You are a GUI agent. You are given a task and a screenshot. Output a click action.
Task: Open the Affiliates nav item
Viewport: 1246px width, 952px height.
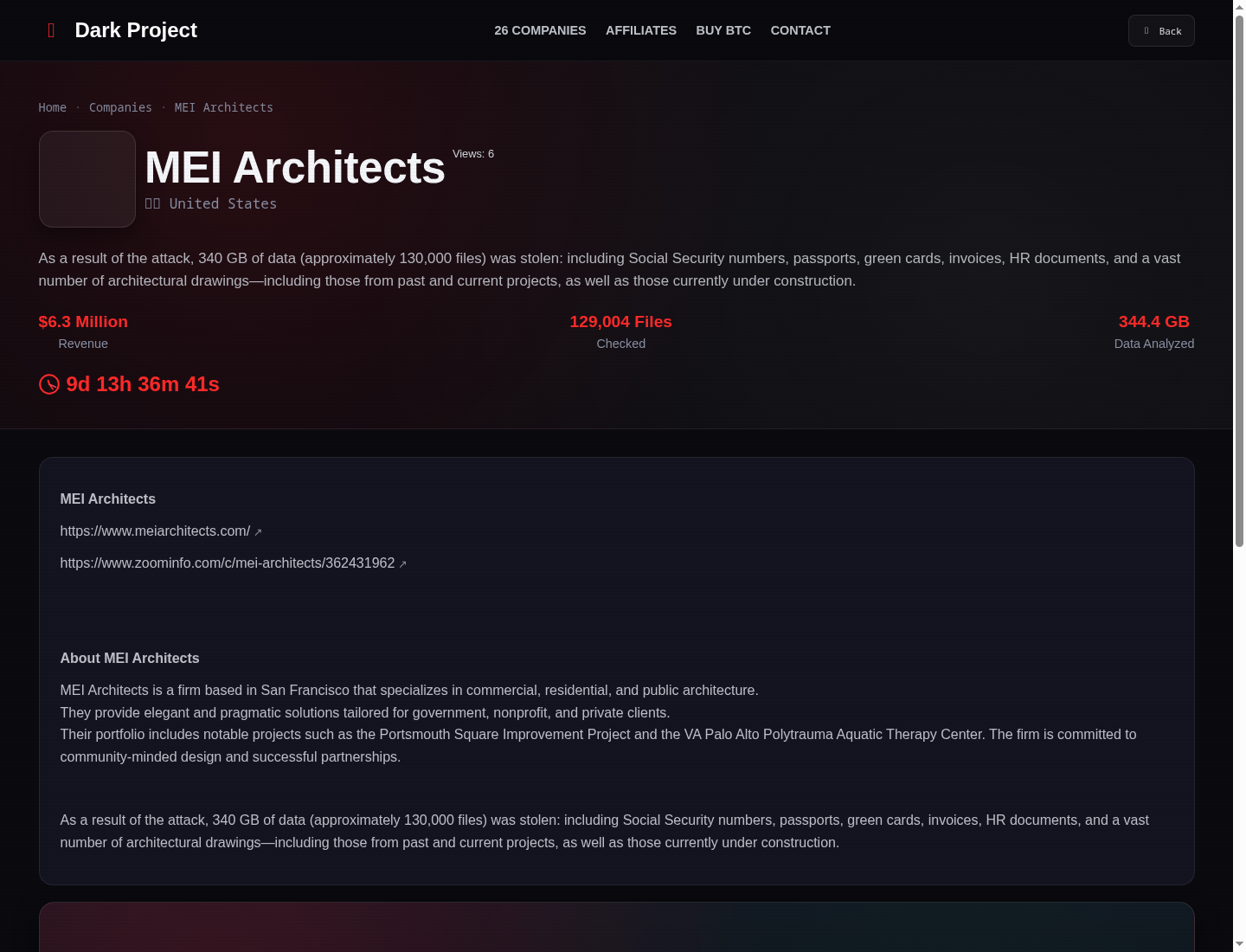pos(641,30)
